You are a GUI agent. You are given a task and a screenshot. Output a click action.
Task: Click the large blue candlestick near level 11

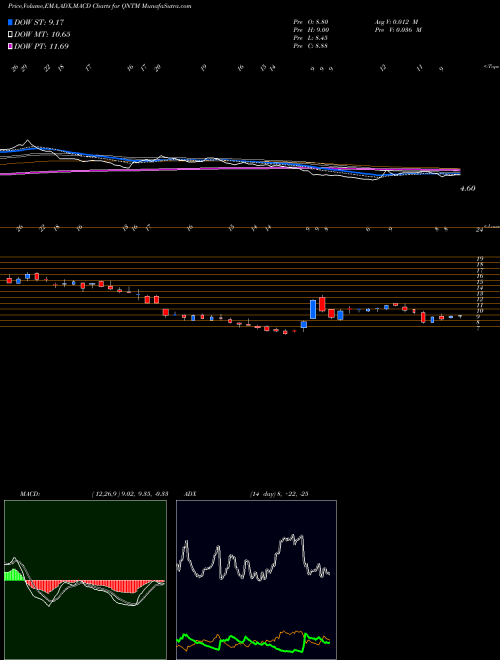(313, 309)
